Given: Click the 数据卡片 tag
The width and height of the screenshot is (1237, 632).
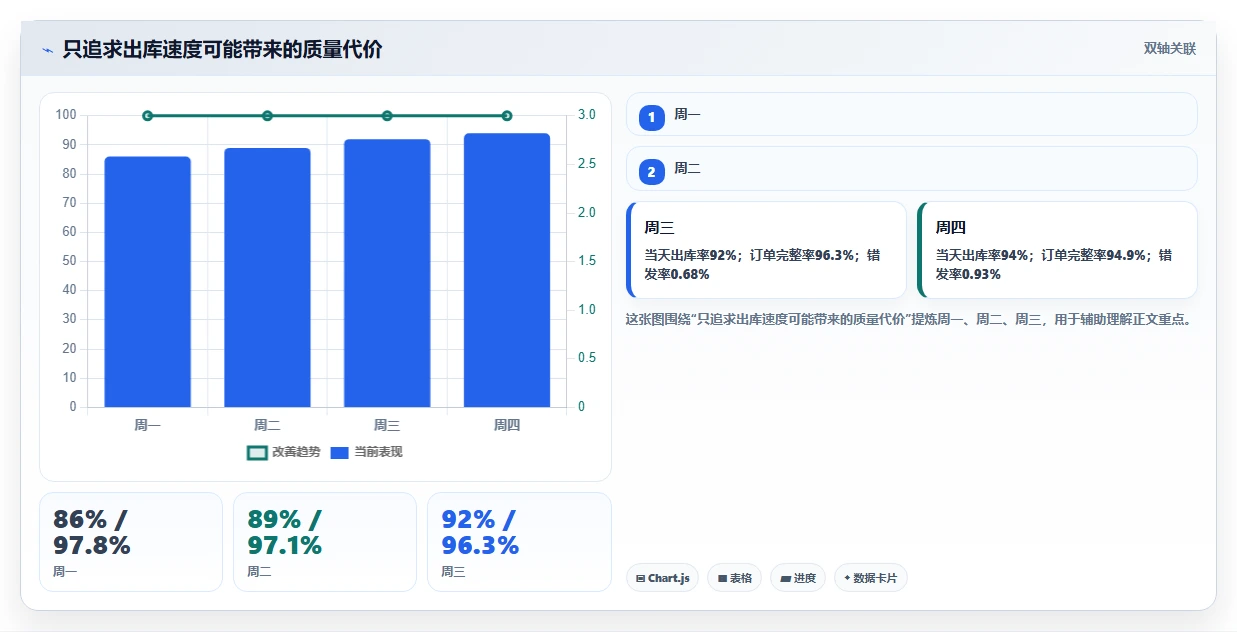Looking at the screenshot, I should 870,578.
